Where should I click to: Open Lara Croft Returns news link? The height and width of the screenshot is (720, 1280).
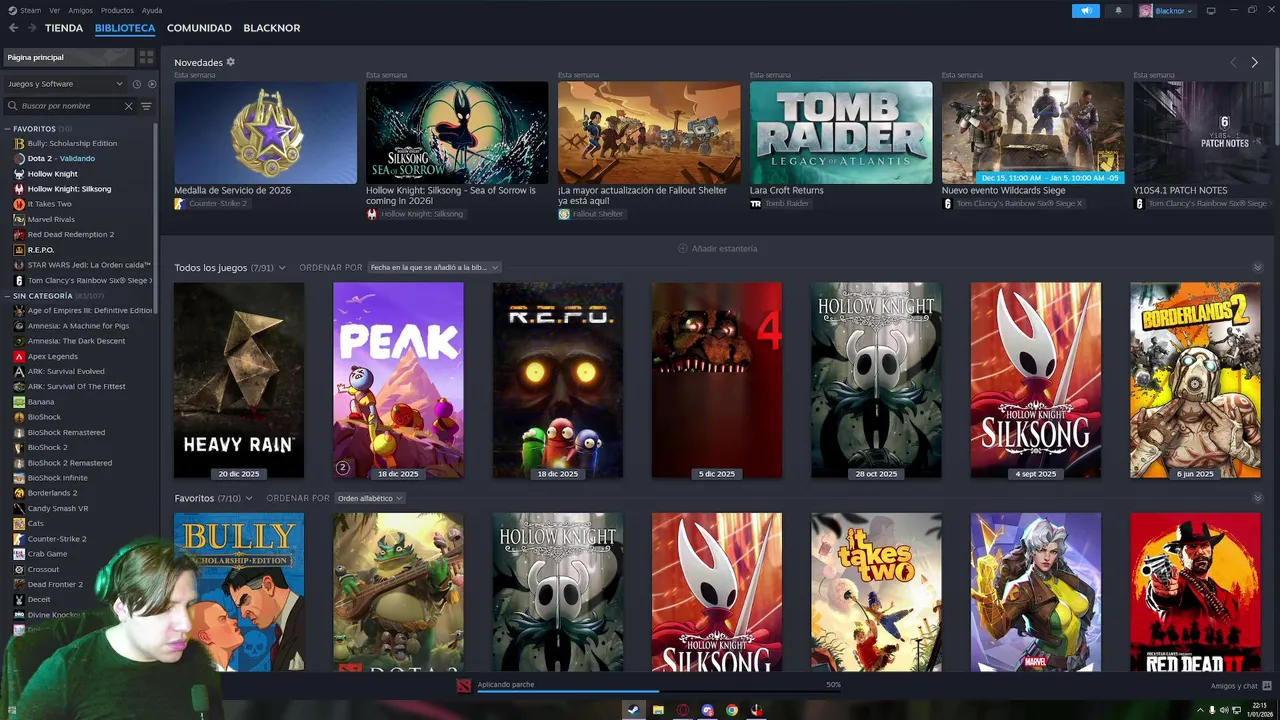coord(787,190)
